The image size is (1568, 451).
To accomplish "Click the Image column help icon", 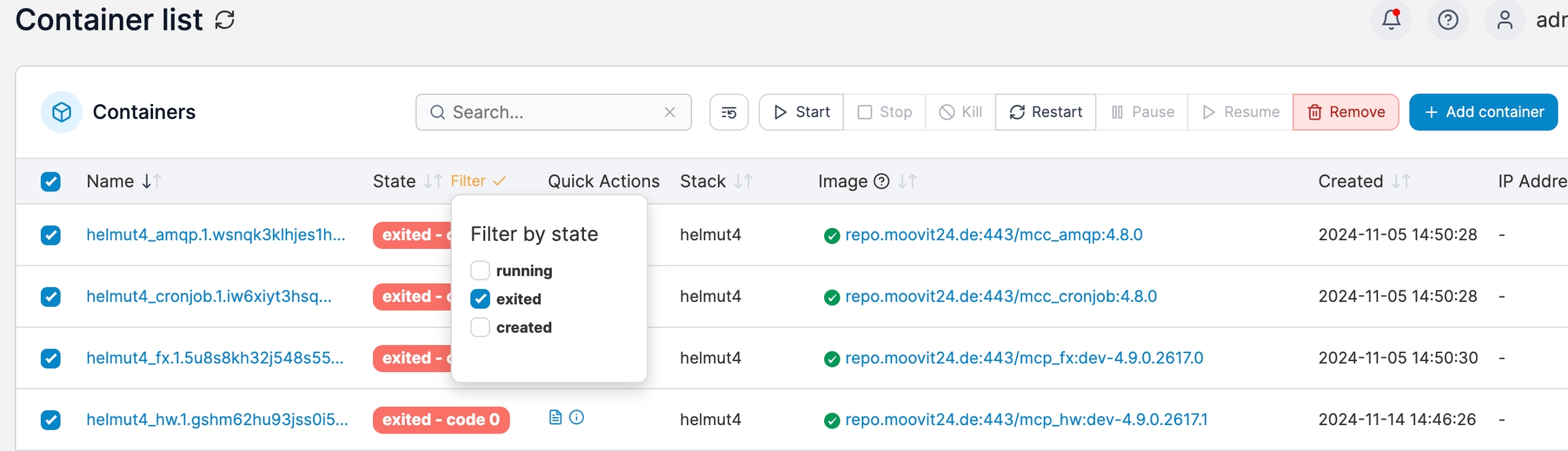I will tap(881, 182).
